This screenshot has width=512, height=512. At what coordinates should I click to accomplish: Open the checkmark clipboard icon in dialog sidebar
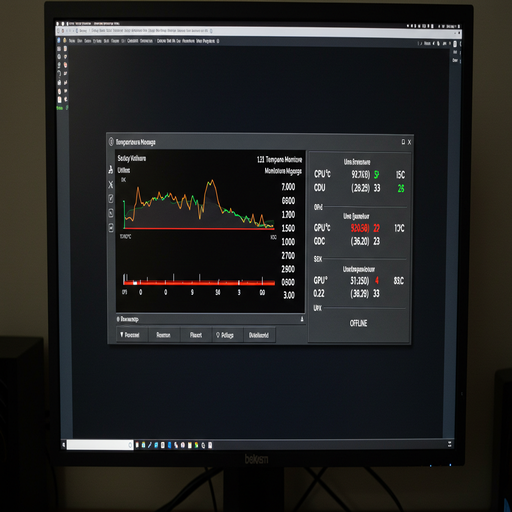click(x=111, y=199)
